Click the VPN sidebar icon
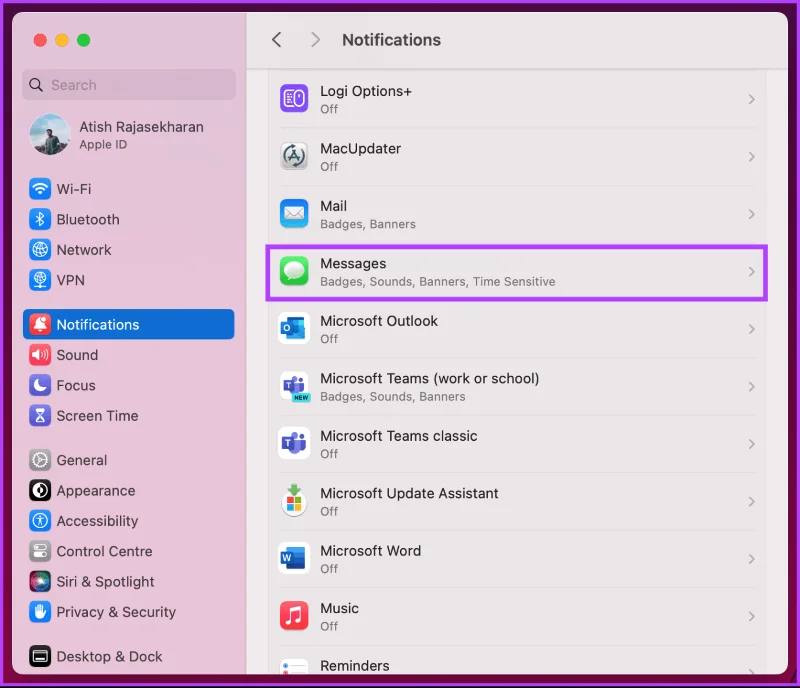 click(40, 280)
